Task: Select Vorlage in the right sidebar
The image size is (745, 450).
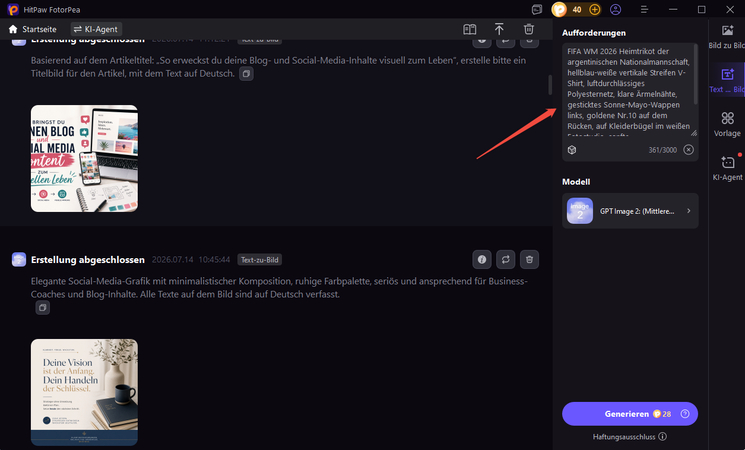Action: point(727,124)
